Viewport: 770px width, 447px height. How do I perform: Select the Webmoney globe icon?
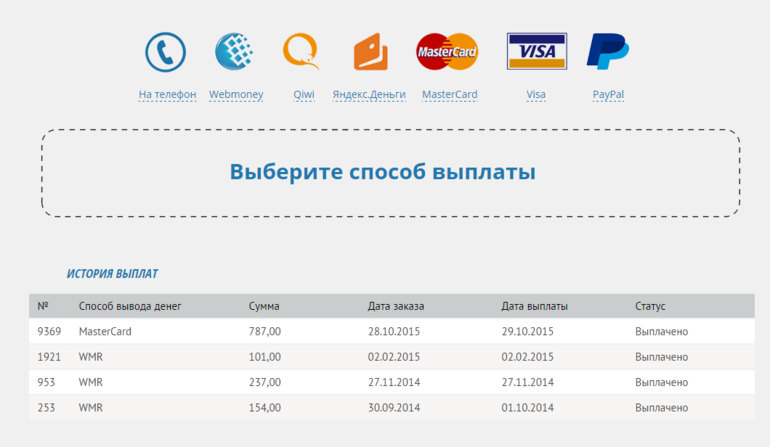[235, 52]
